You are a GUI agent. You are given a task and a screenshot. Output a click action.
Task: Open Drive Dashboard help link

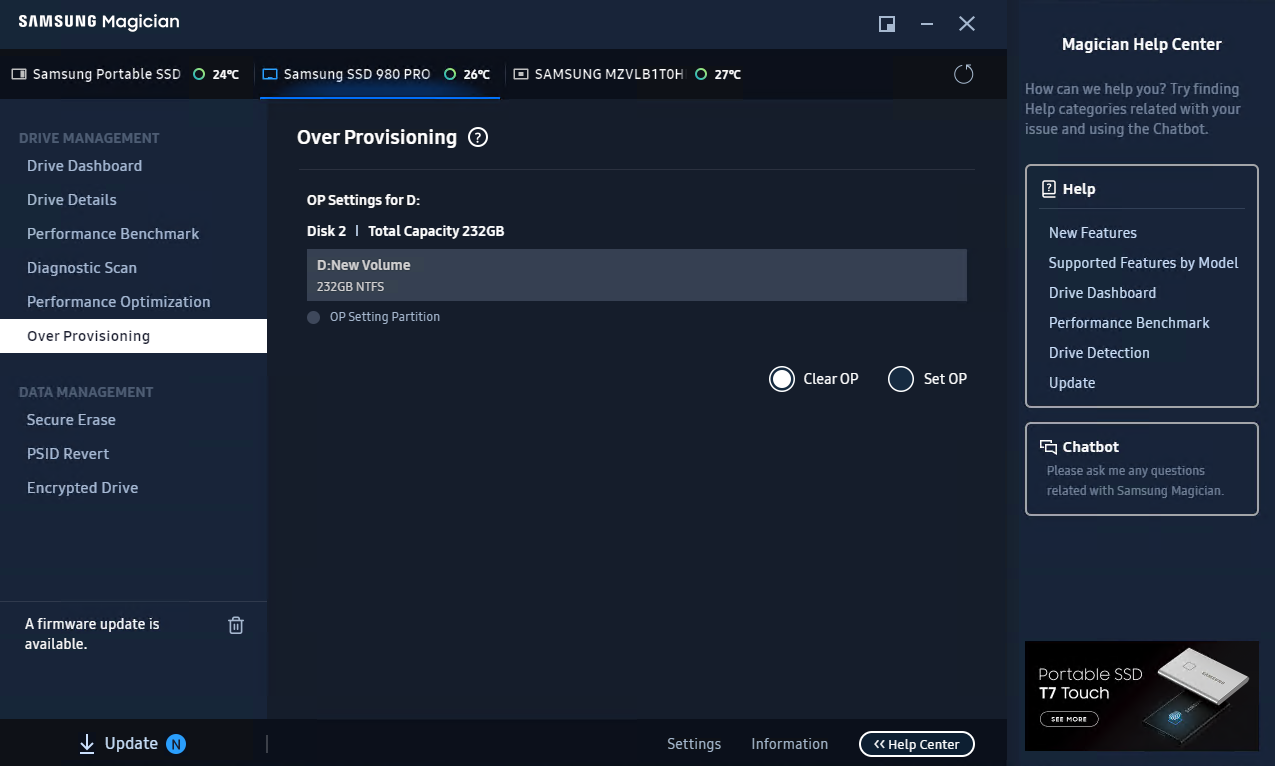coord(1102,293)
